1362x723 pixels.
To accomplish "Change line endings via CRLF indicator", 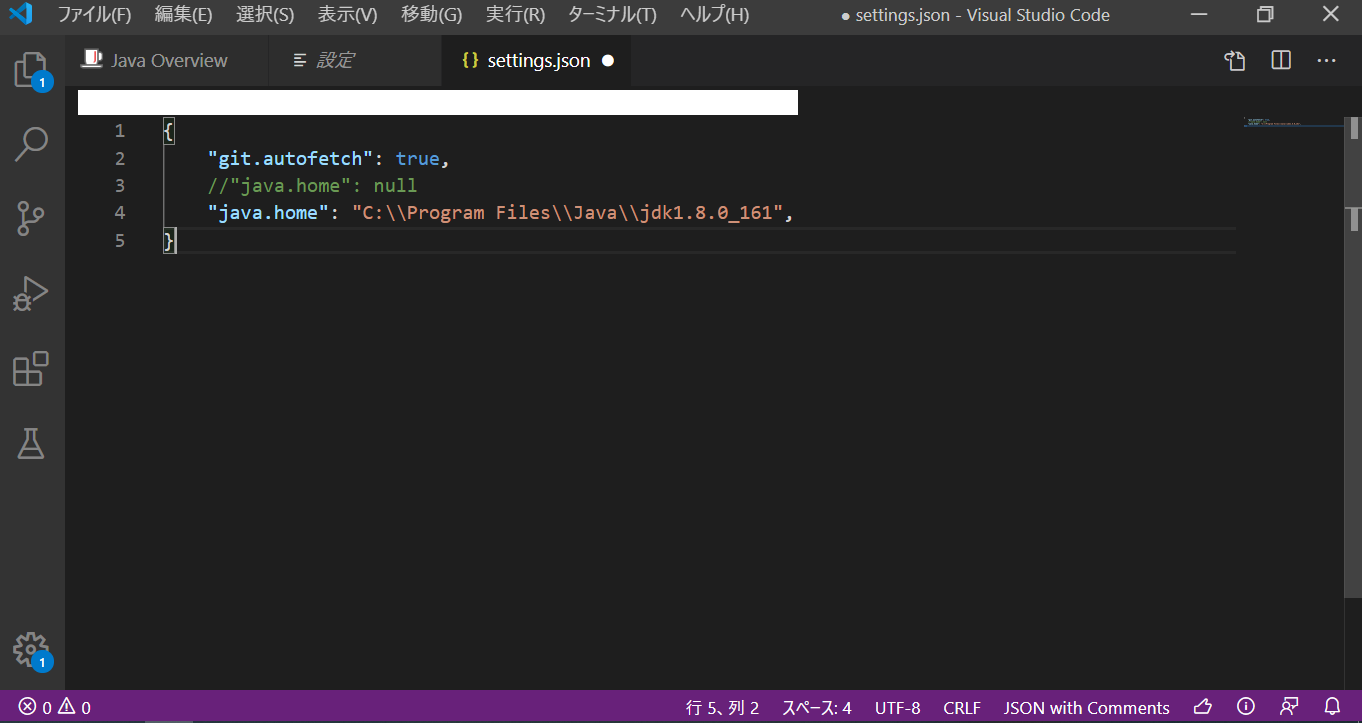I will [x=962, y=708].
